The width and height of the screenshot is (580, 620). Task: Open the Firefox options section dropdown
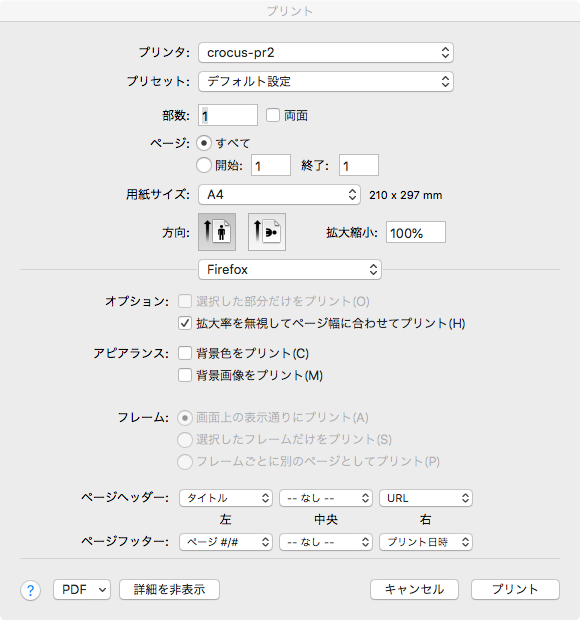click(290, 270)
